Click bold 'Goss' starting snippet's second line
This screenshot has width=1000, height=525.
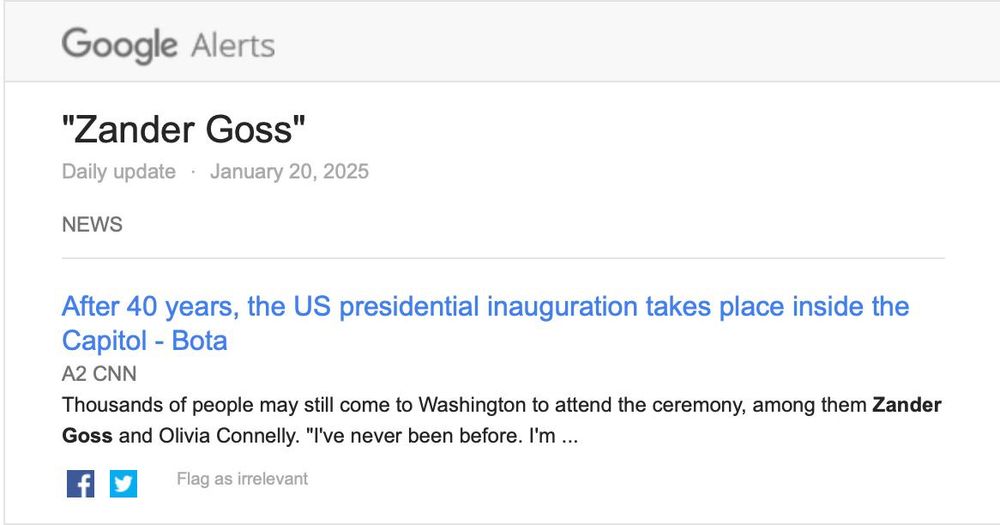(x=87, y=436)
